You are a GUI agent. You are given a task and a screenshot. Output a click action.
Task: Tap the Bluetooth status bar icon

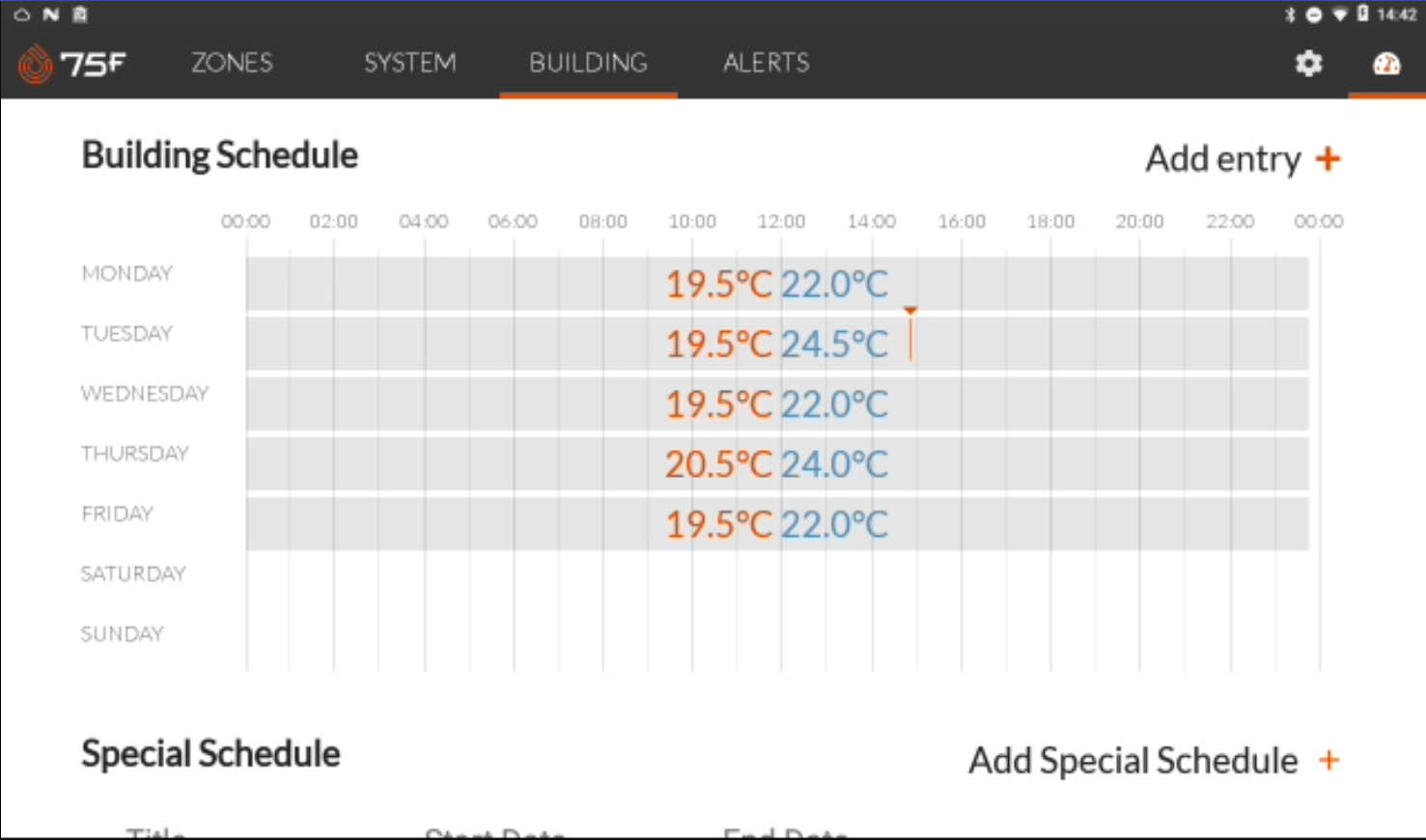click(x=1290, y=14)
